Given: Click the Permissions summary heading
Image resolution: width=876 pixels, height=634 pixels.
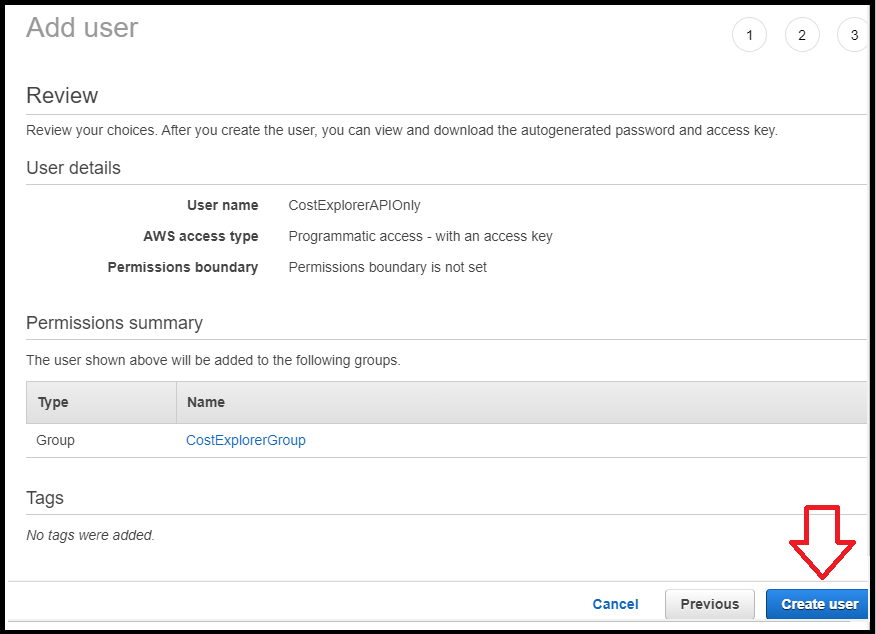Looking at the screenshot, I should tap(114, 323).
